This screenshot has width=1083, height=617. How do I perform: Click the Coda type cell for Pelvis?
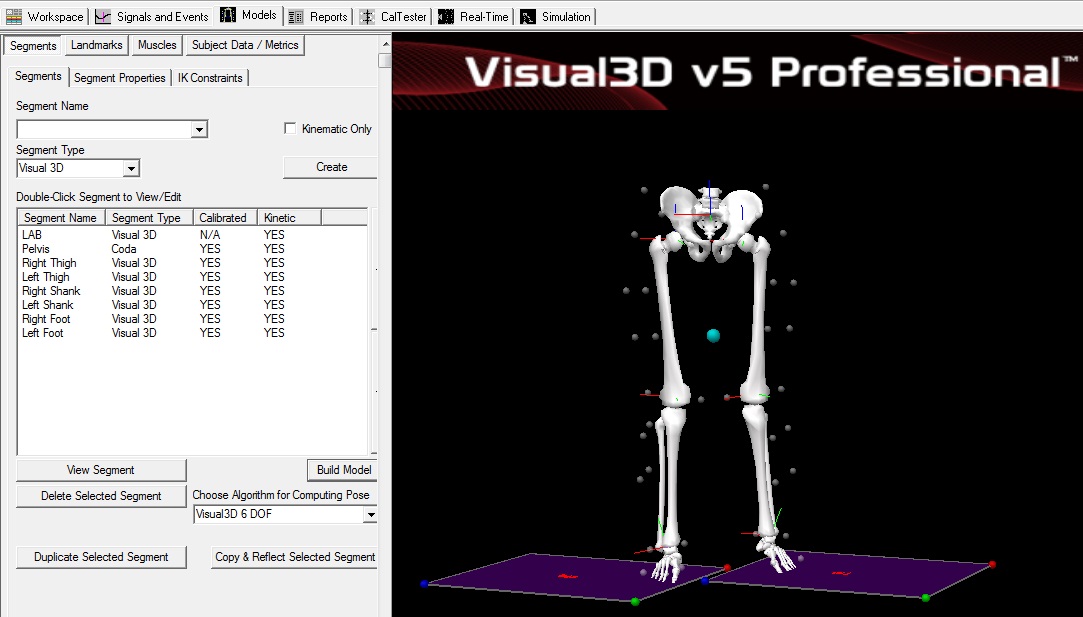click(124, 249)
